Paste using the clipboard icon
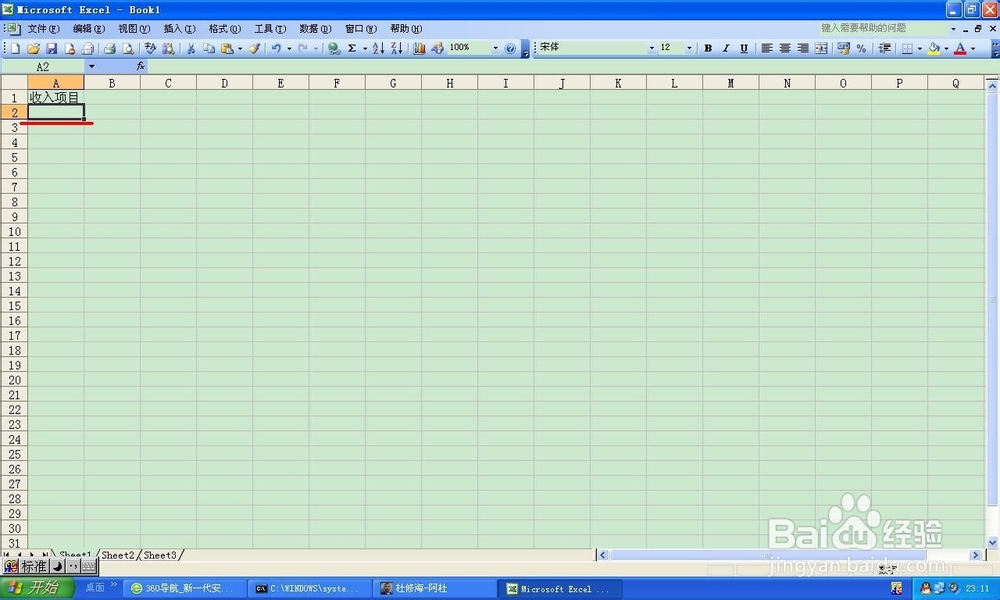Viewport: 1000px width, 600px height. point(227,48)
